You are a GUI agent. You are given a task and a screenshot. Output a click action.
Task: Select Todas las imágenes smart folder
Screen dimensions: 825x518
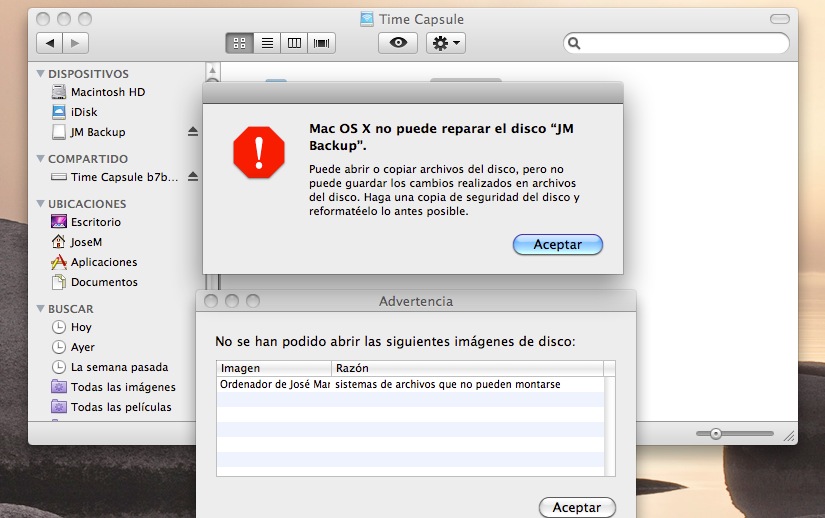tap(114, 387)
